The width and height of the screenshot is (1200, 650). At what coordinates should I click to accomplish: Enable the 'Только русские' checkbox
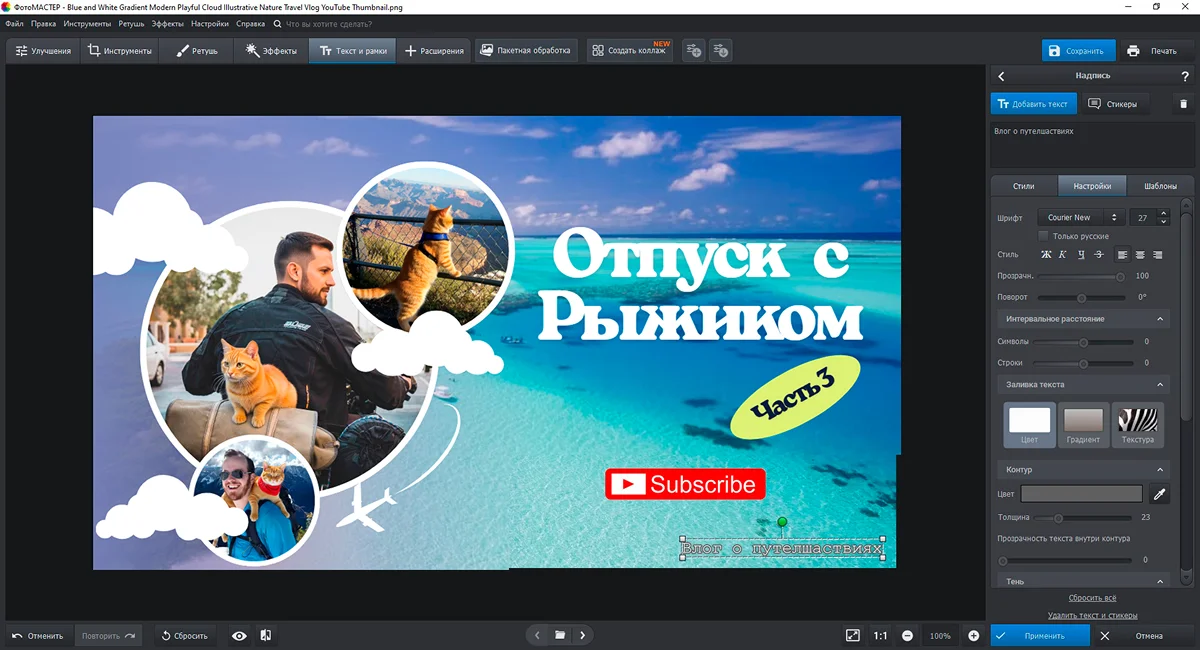[1044, 236]
